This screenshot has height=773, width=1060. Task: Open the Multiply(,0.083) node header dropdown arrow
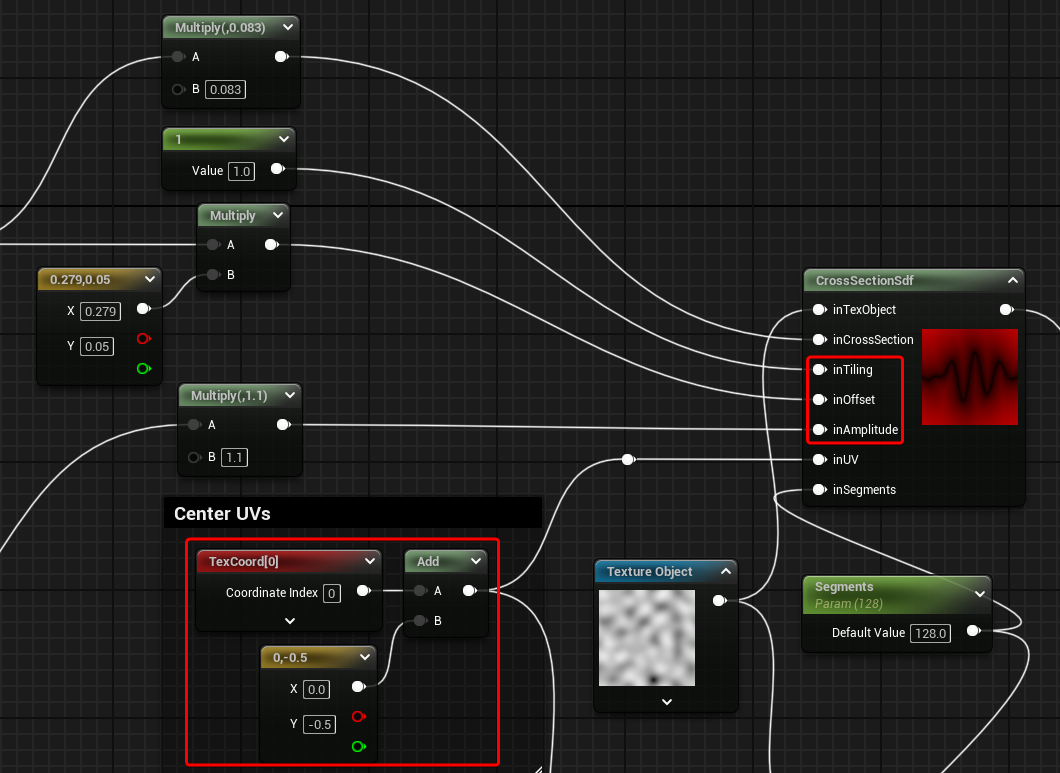coord(288,28)
